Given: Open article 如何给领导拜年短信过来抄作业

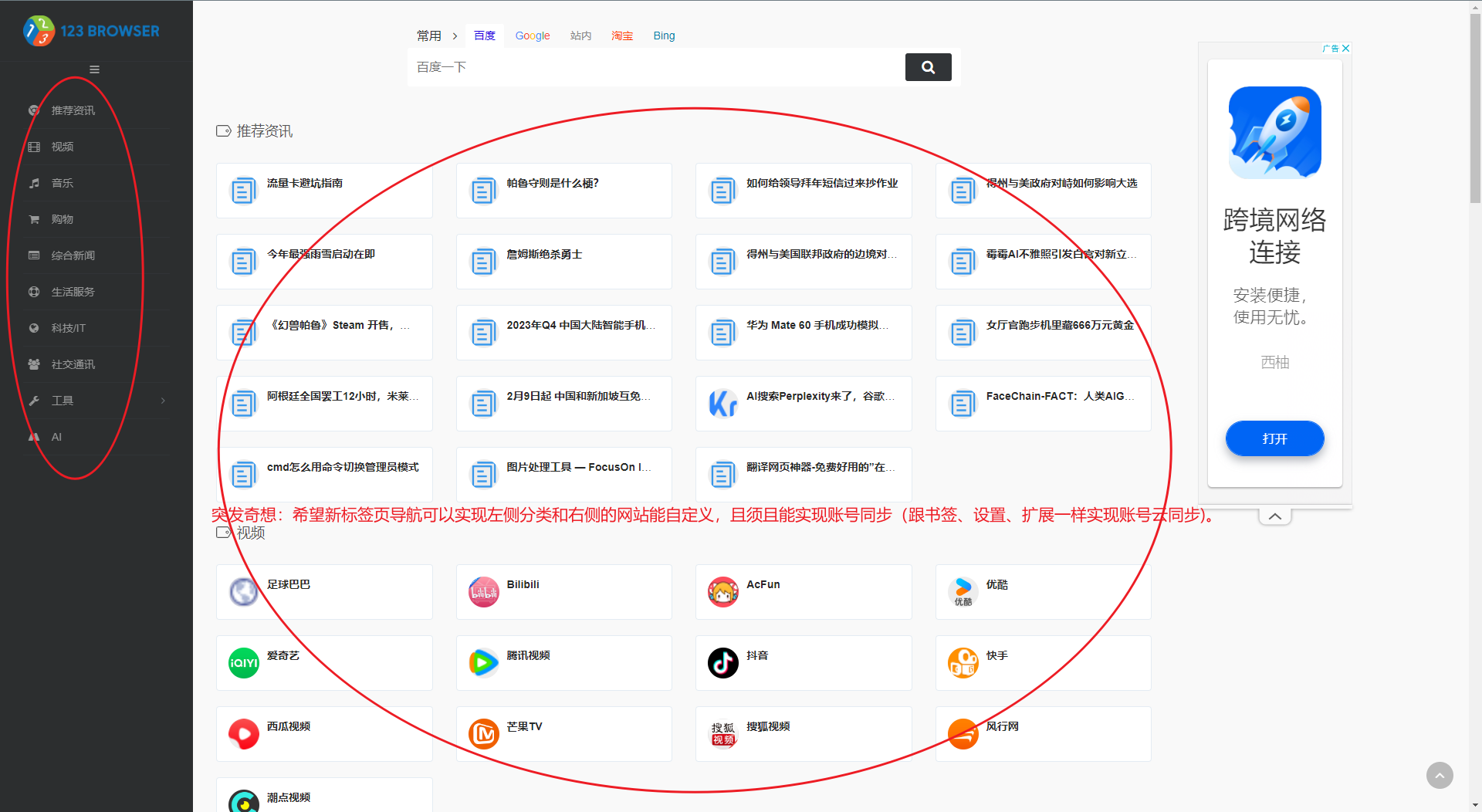Looking at the screenshot, I should pos(804,191).
